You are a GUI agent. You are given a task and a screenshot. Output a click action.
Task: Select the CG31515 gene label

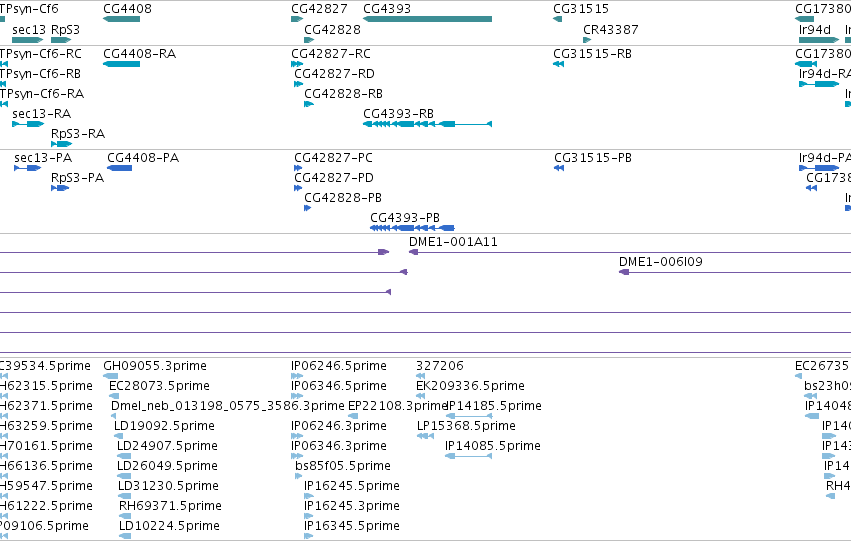[x=581, y=9]
